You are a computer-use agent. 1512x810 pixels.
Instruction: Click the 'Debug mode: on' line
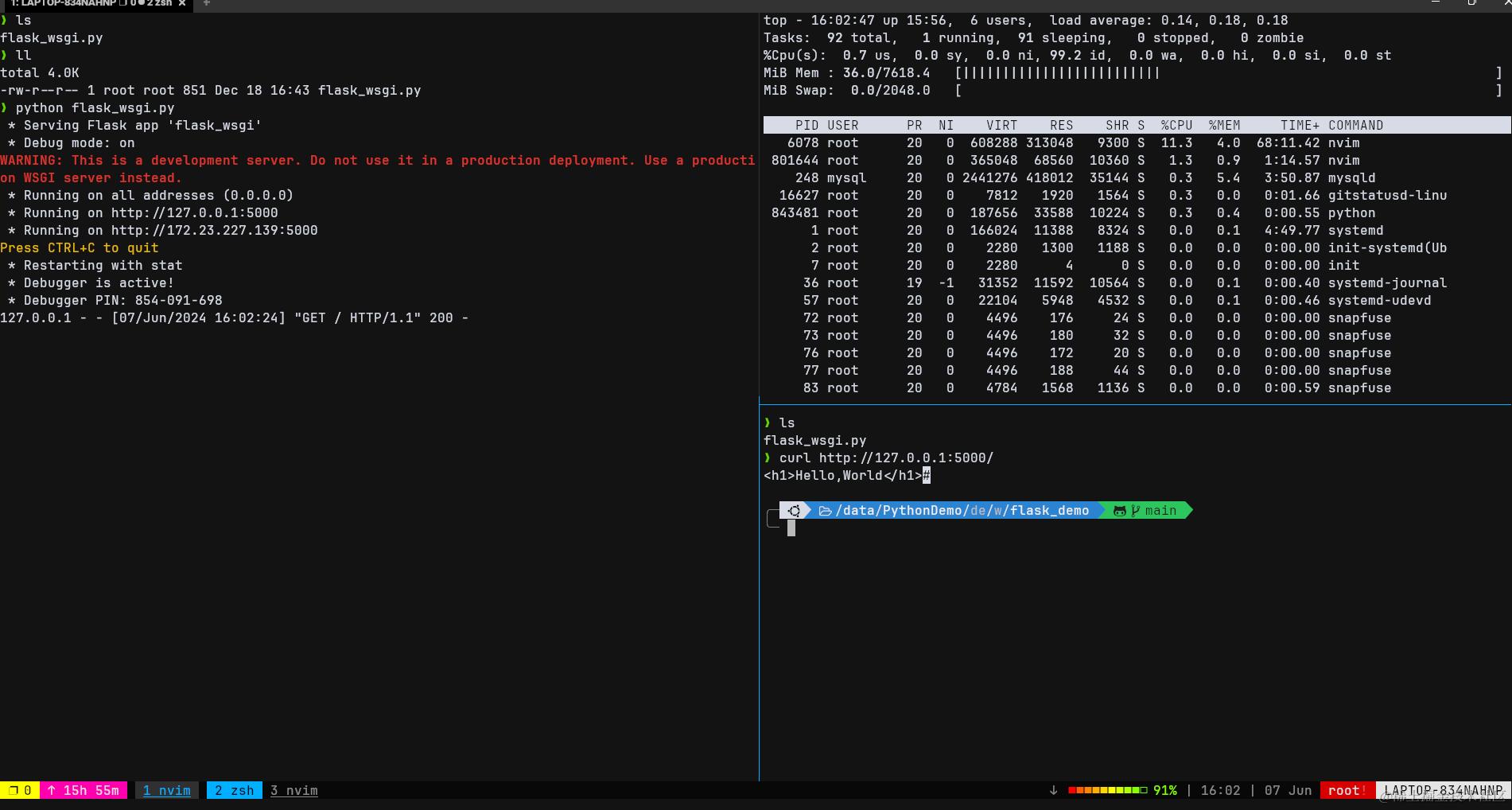coord(71,142)
